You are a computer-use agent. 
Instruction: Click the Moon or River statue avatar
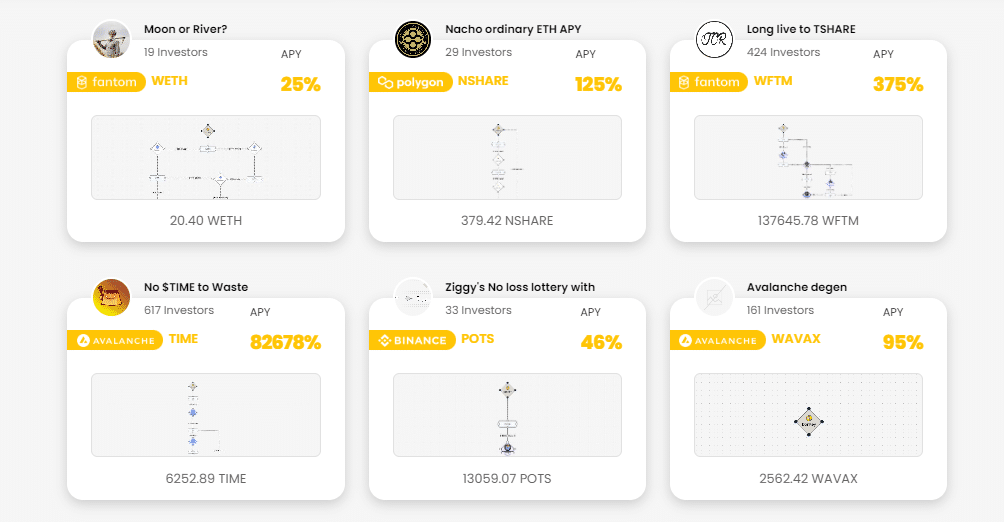[x=111, y=39]
